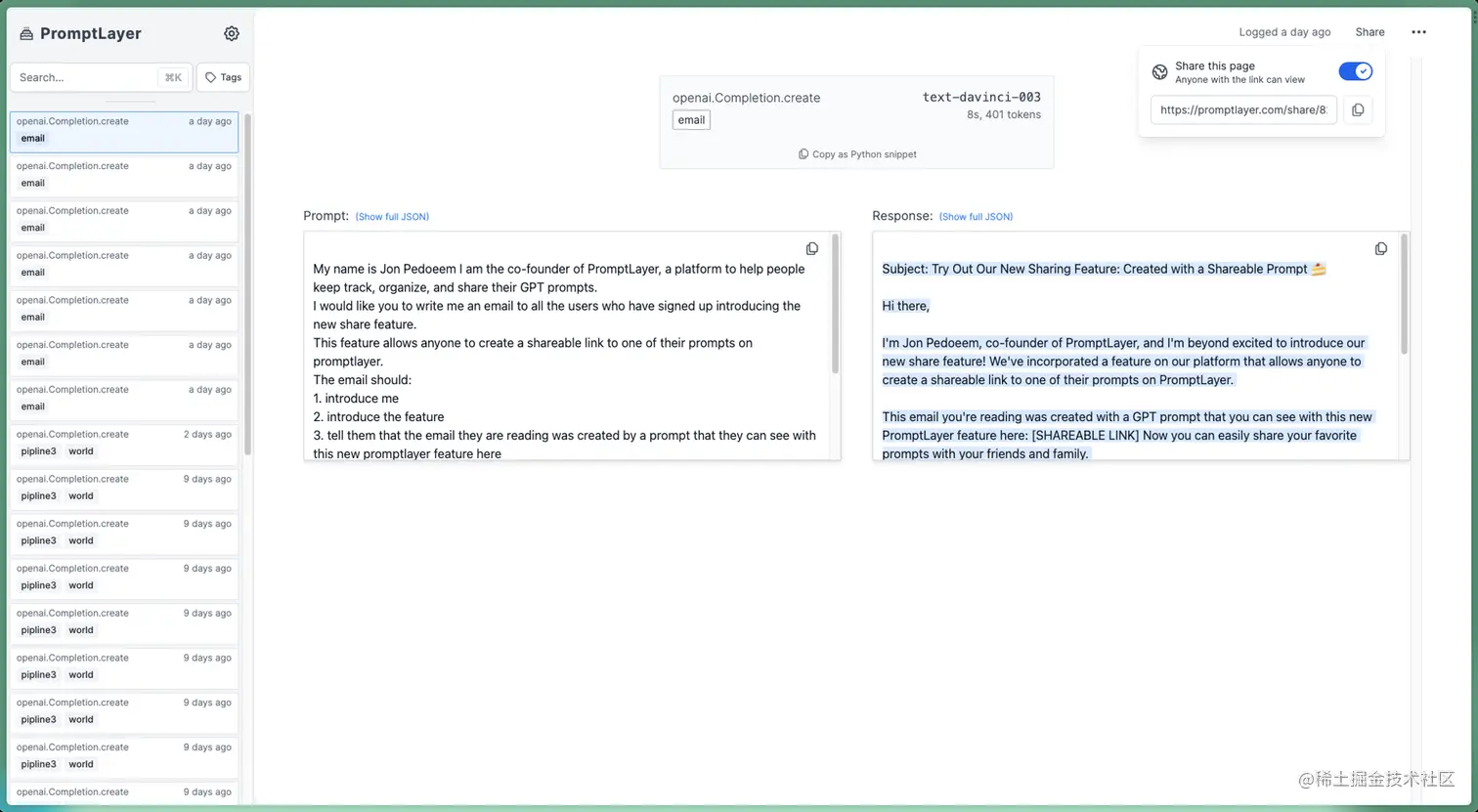Click '2. introduce the feature' line
Image resolution: width=1478 pixels, height=812 pixels.
click(x=378, y=417)
